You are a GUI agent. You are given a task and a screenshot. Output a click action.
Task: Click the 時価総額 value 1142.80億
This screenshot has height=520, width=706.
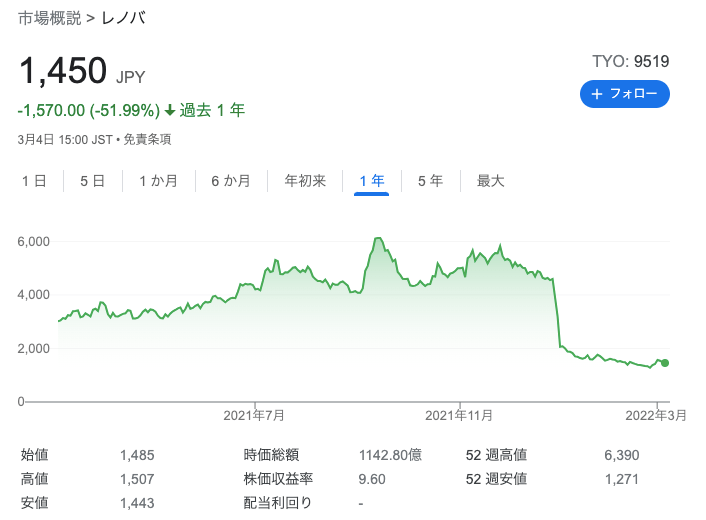[390, 455]
